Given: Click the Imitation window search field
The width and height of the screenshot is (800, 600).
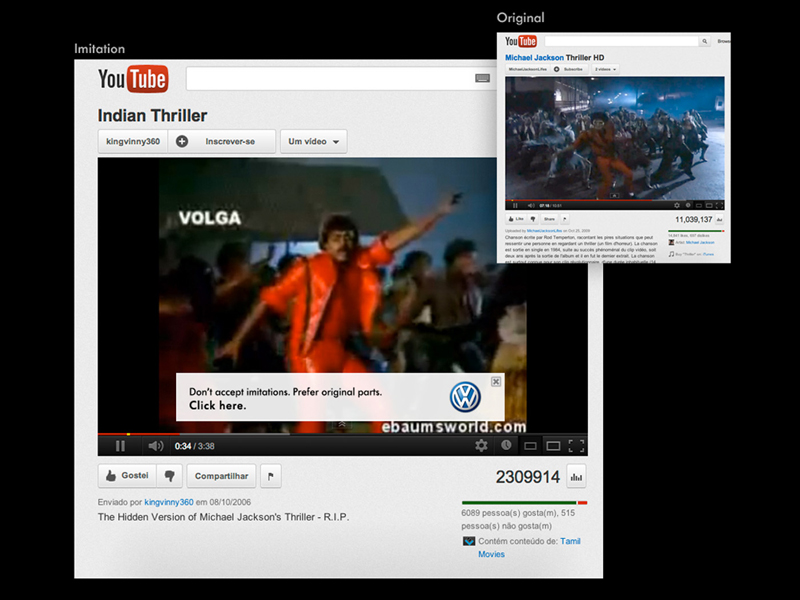Looking at the screenshot, I should (x=341, y=79).
